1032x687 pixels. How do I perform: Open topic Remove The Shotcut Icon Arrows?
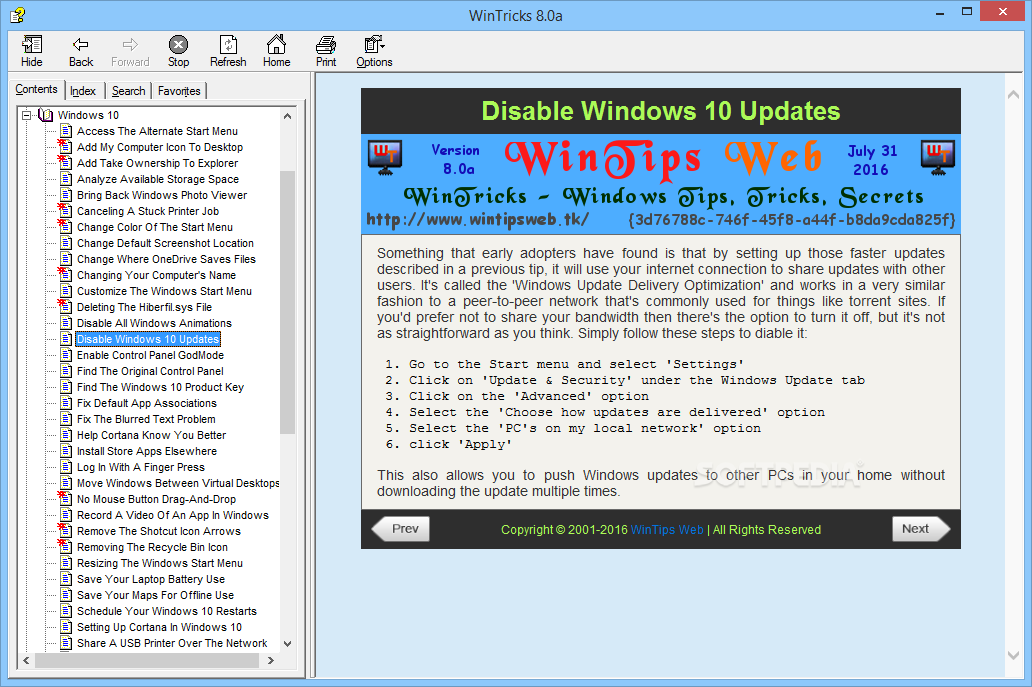click(159, 531)
